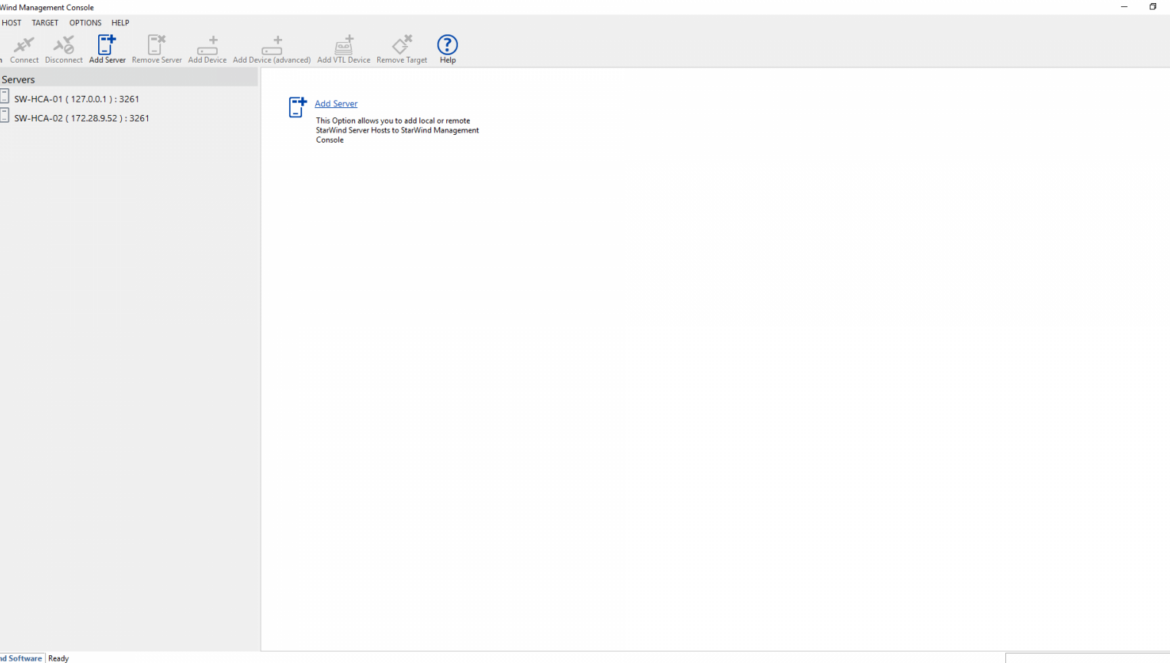Click the Remove Target toolbar icon

click(x=401, y=45)
